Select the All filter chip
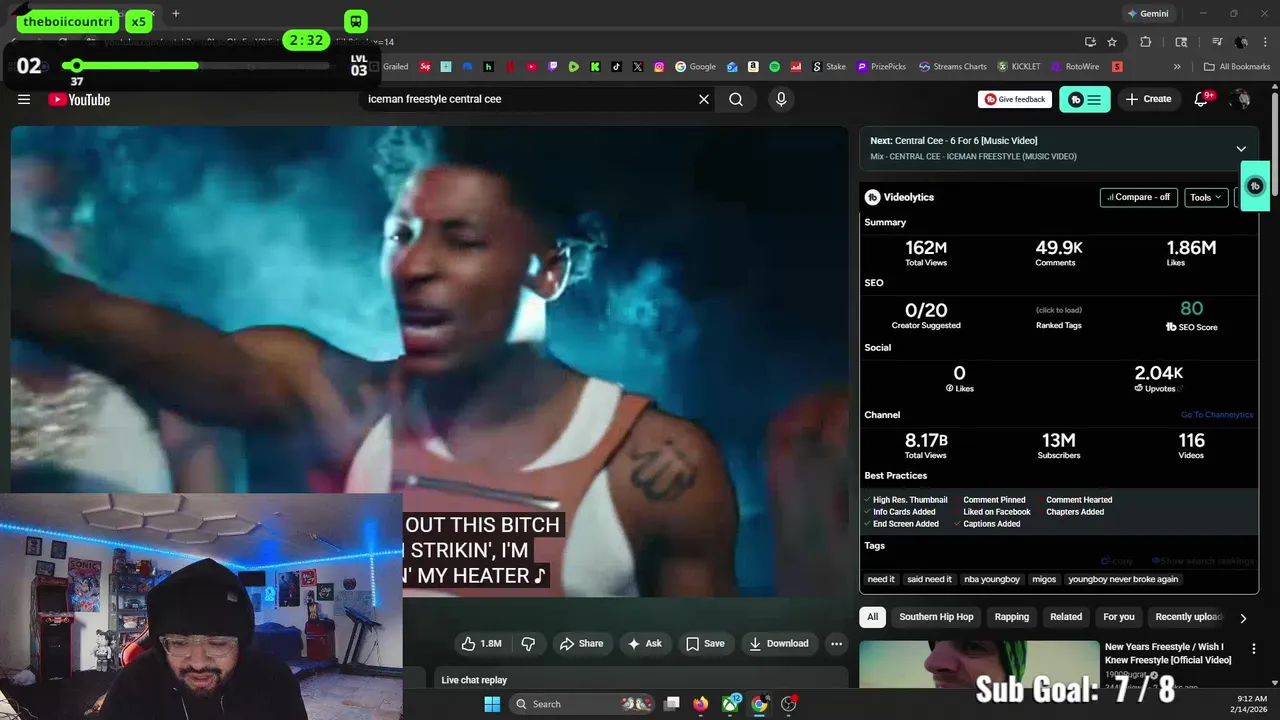 pos(872,617)
